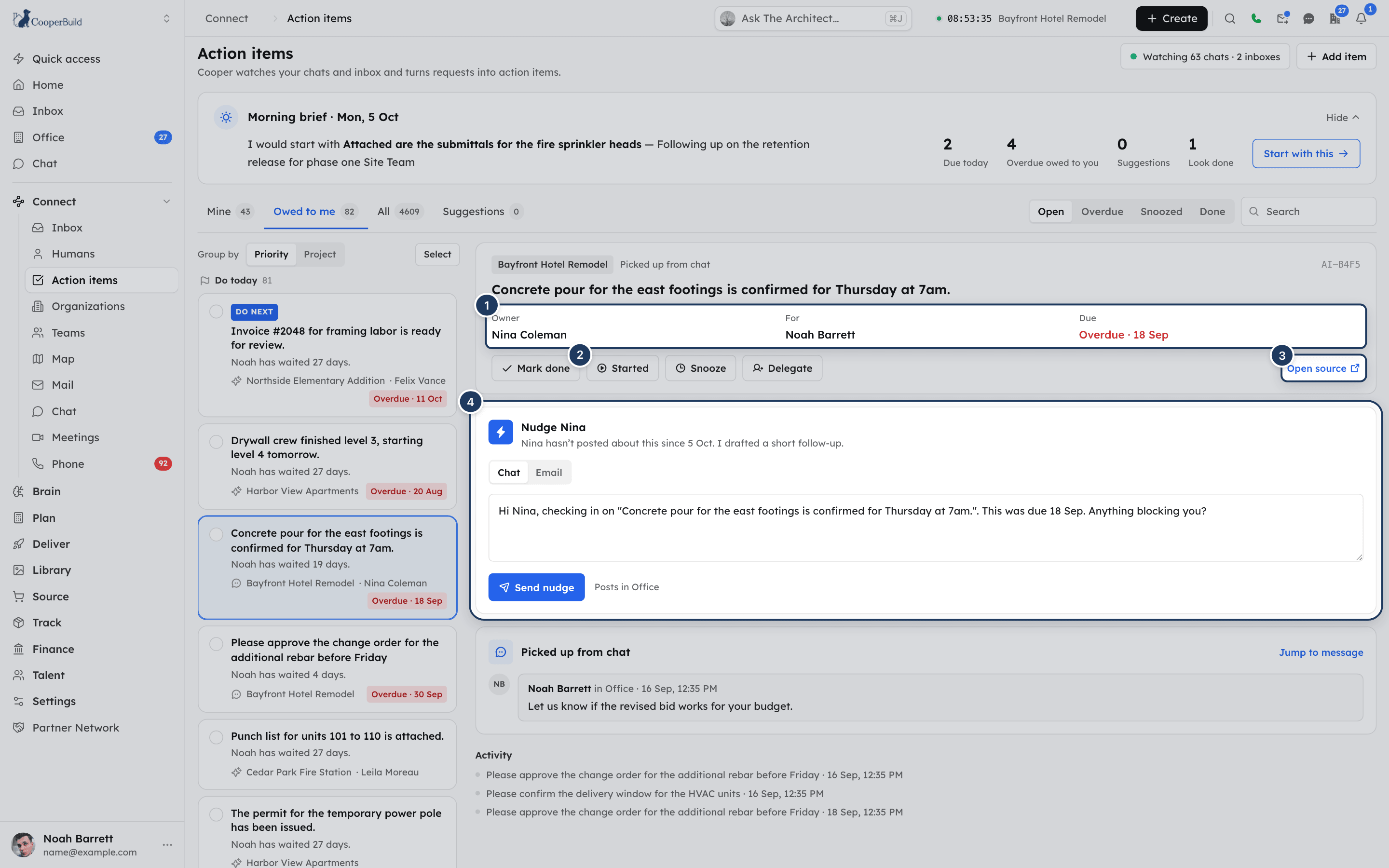Screen dimensions: 1389x868
Task: Open the buildings icon with badge 27
Action: [x=1335, y=18]
